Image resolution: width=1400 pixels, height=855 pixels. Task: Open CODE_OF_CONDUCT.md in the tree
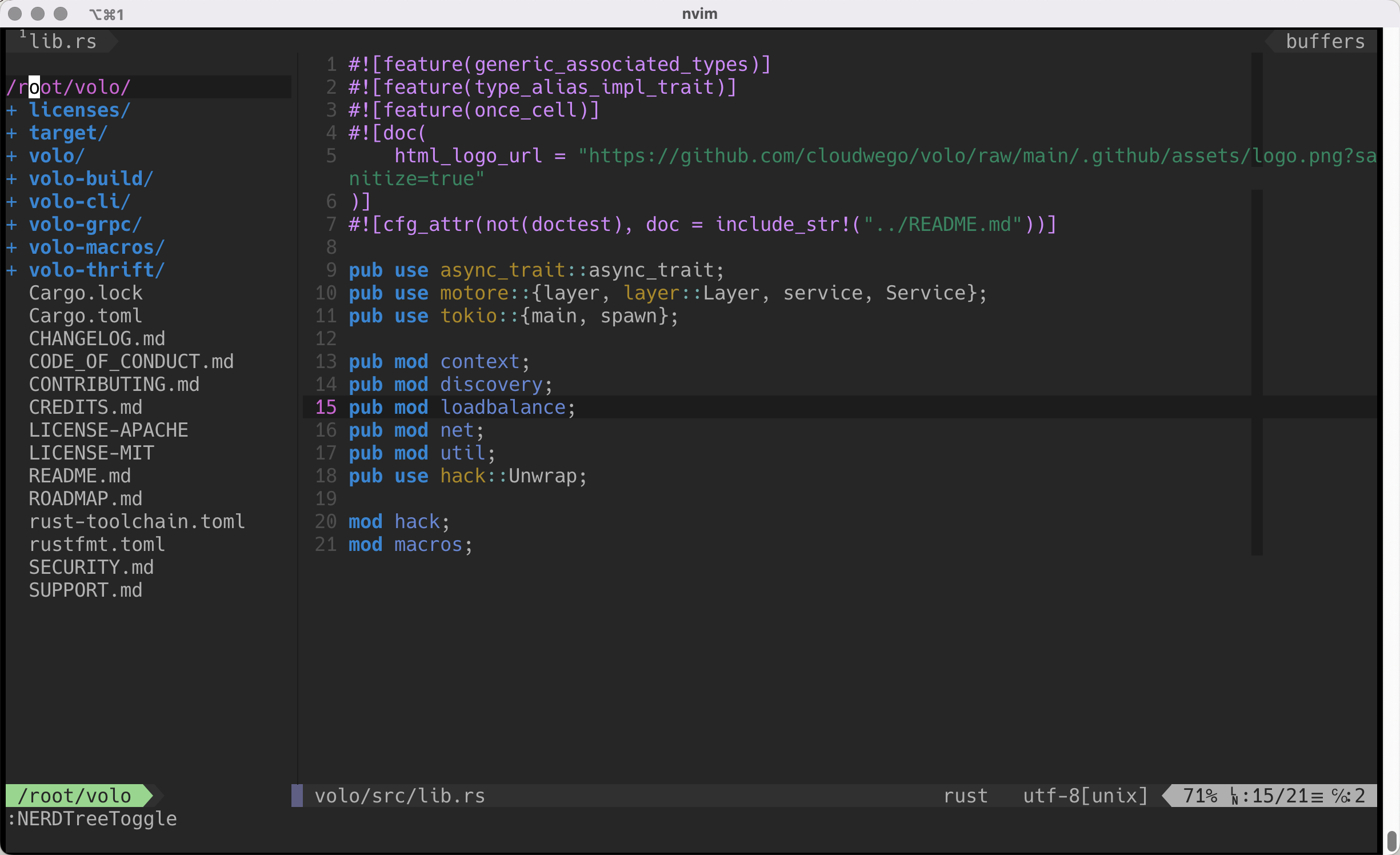pos(131,361)
